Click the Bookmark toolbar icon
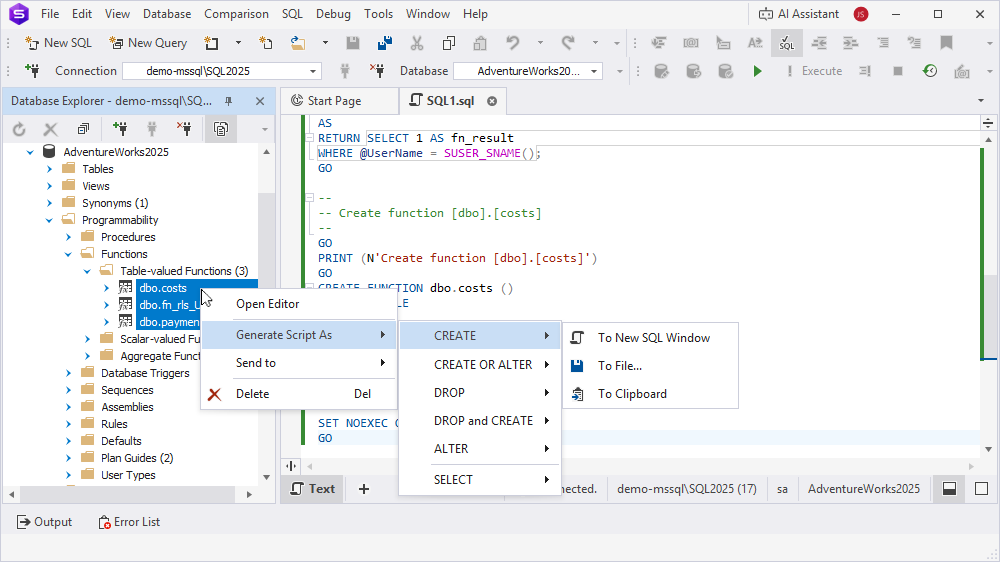 [x=946, y=43]
